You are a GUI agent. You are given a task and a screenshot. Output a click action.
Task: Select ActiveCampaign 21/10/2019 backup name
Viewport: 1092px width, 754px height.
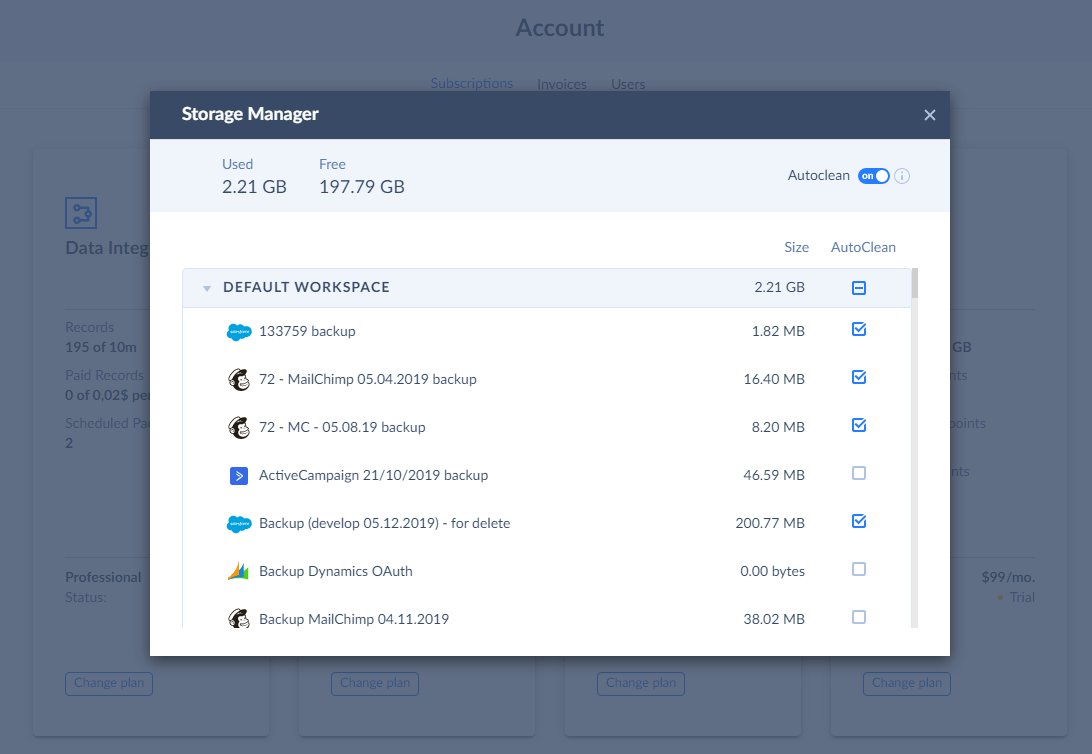(373, 476)
